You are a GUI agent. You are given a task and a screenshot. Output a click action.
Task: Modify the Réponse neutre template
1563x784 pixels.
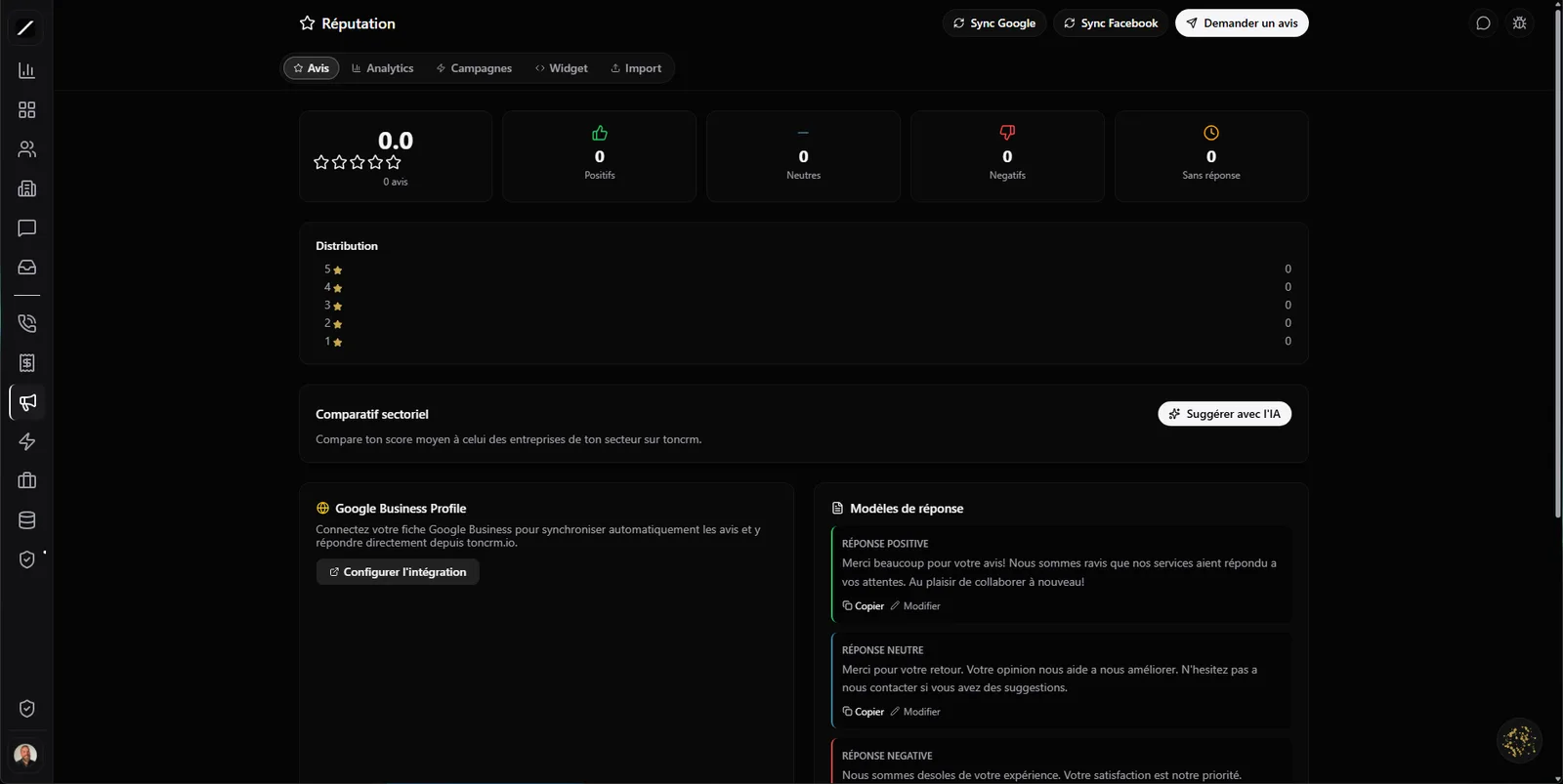[915, 712]
